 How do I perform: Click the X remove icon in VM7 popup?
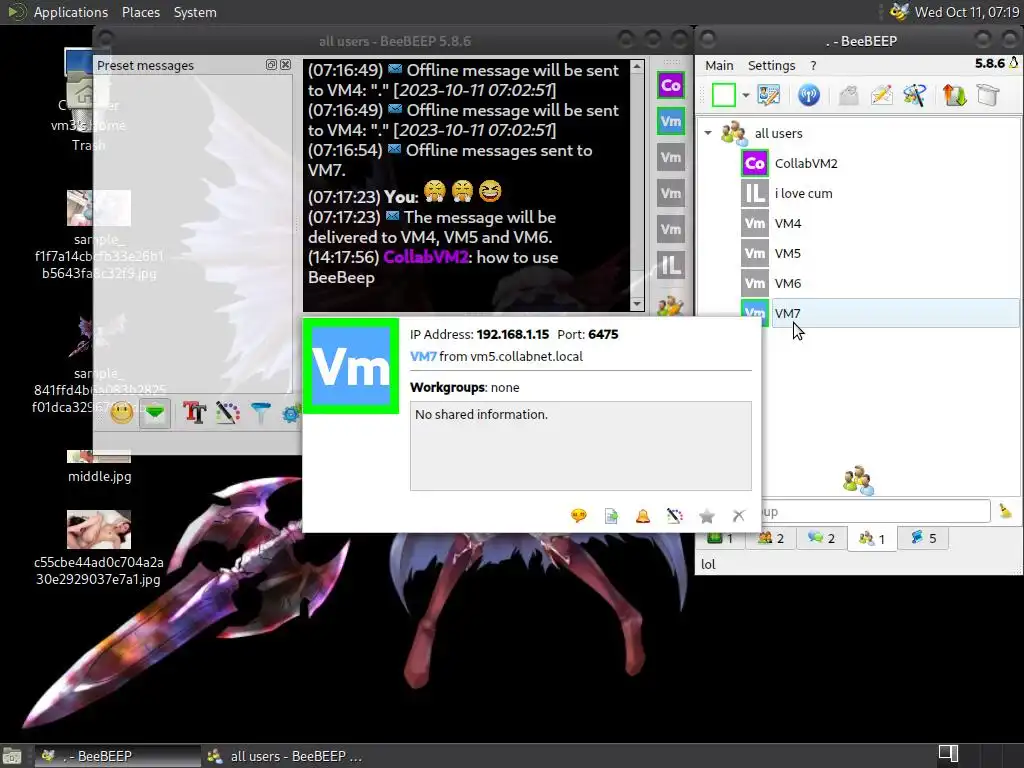(x=739, y=516)
